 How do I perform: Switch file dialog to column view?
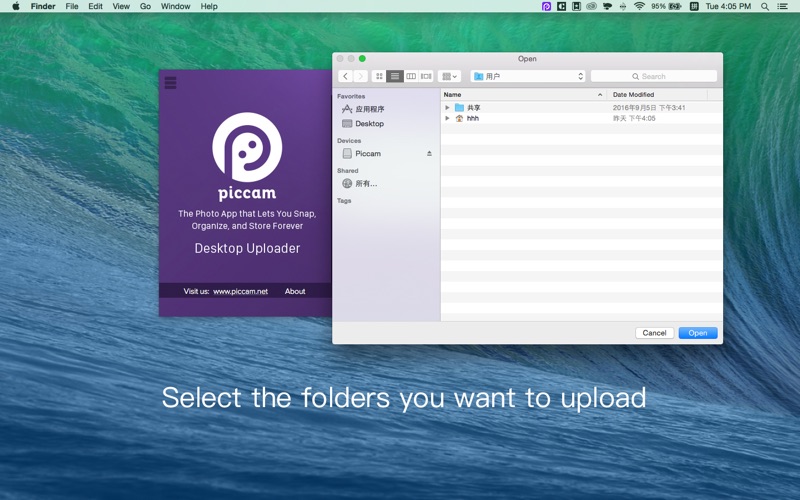[411, 76]
